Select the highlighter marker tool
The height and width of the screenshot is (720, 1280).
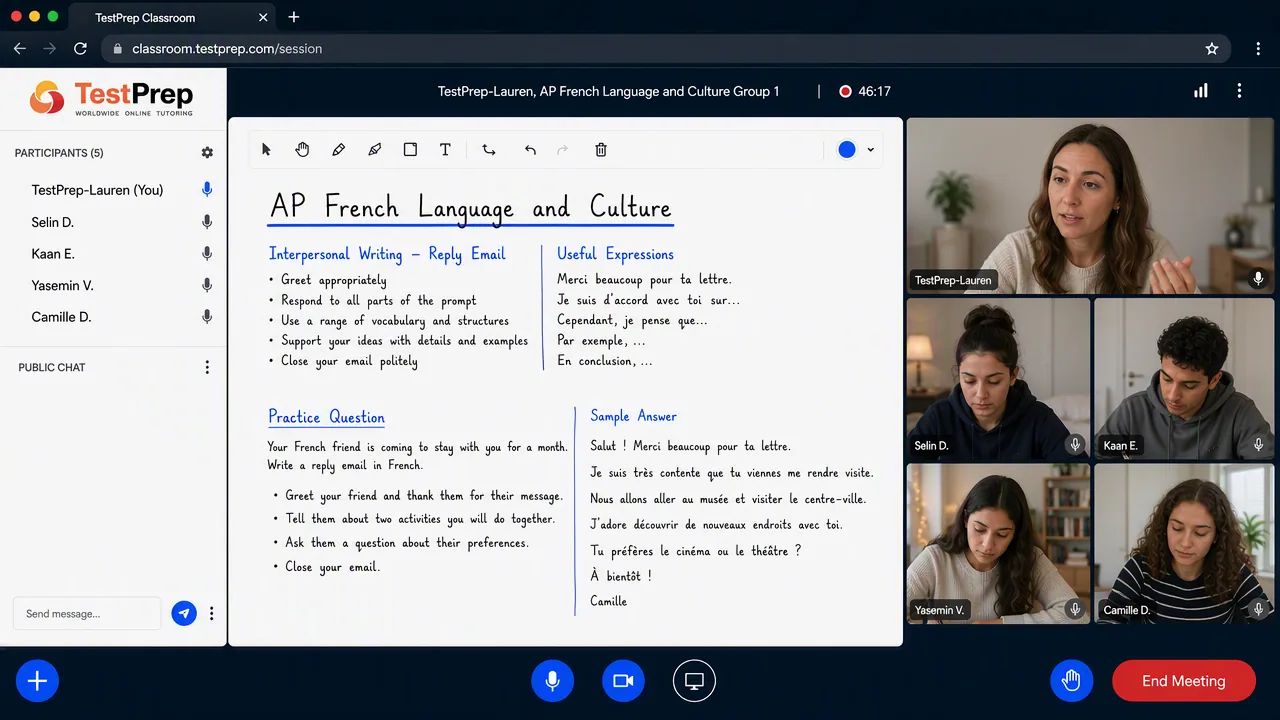click(374, 150)
